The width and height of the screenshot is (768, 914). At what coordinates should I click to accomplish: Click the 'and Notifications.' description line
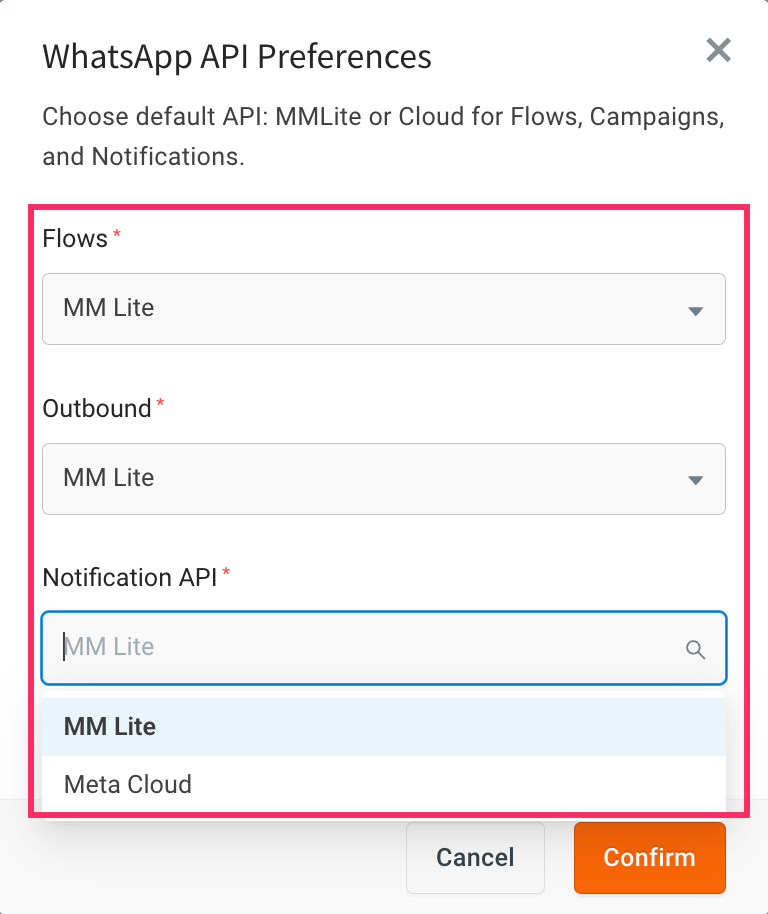coord(143,156)
